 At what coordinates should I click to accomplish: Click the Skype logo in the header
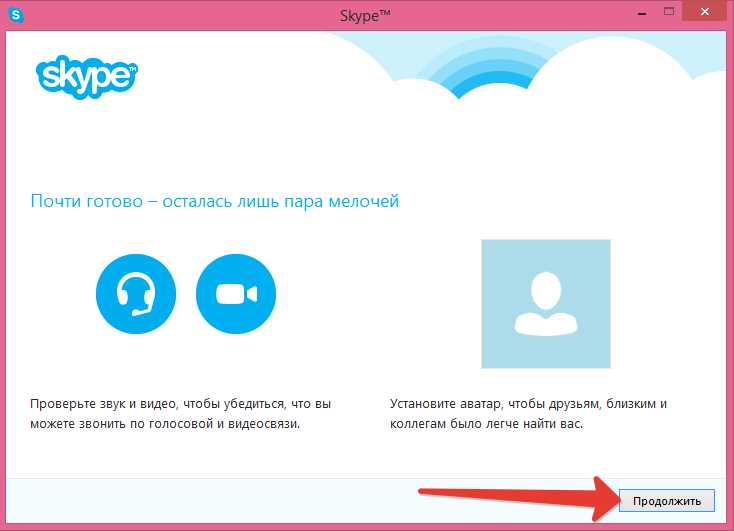click(87, 77)
